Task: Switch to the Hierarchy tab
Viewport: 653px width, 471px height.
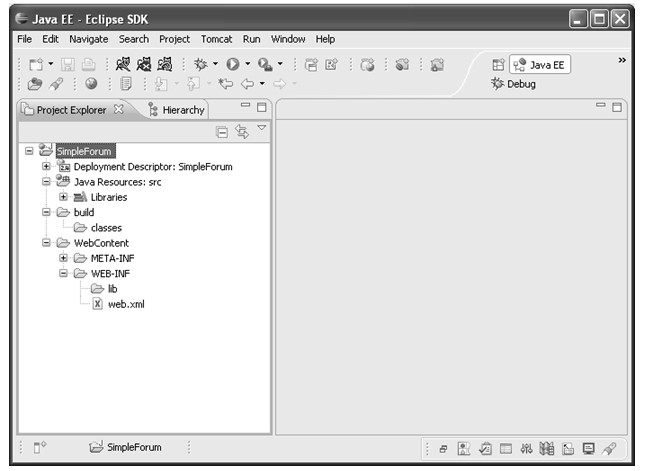Action: (177, 110)
